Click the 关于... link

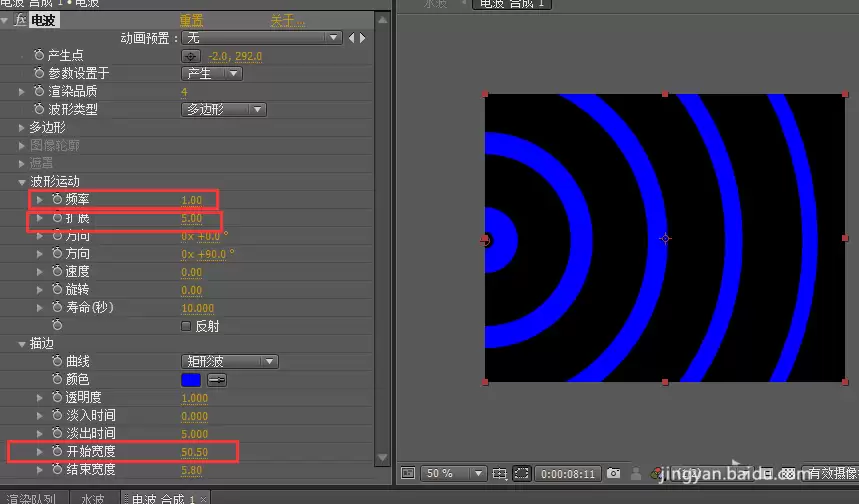[287, 21]
